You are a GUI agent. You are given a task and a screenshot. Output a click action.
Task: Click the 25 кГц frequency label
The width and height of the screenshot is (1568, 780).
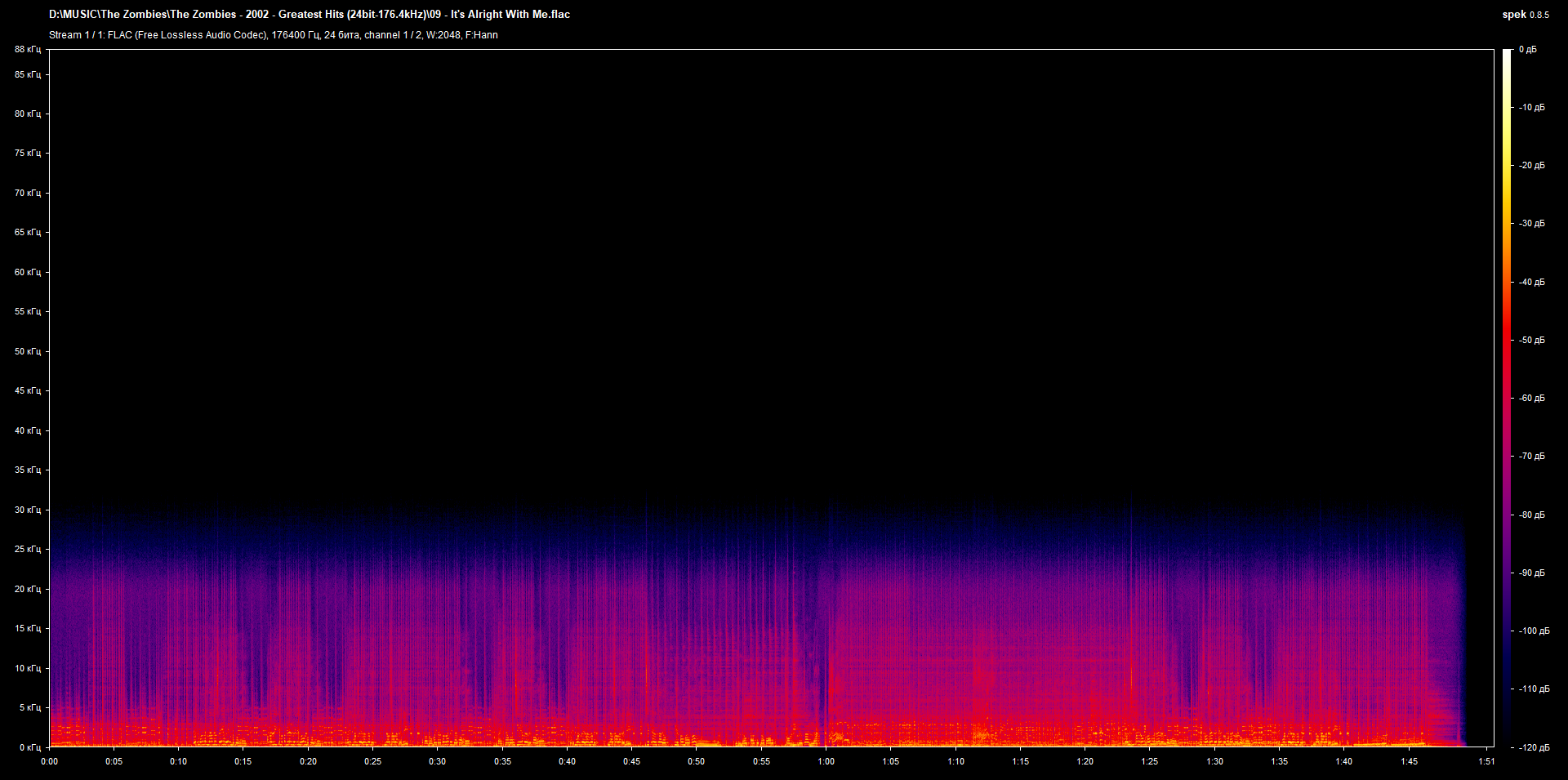tap(28, 549)
